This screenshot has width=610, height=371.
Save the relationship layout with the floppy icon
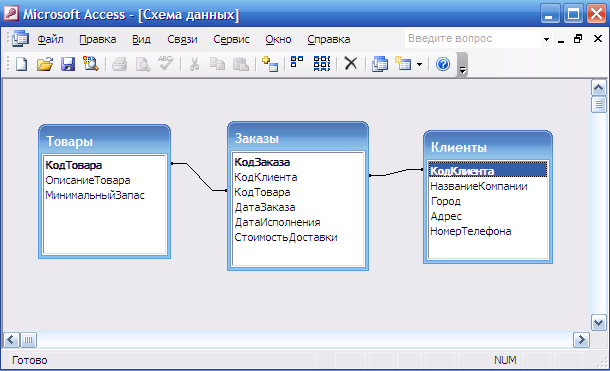(x=68, y=63)
